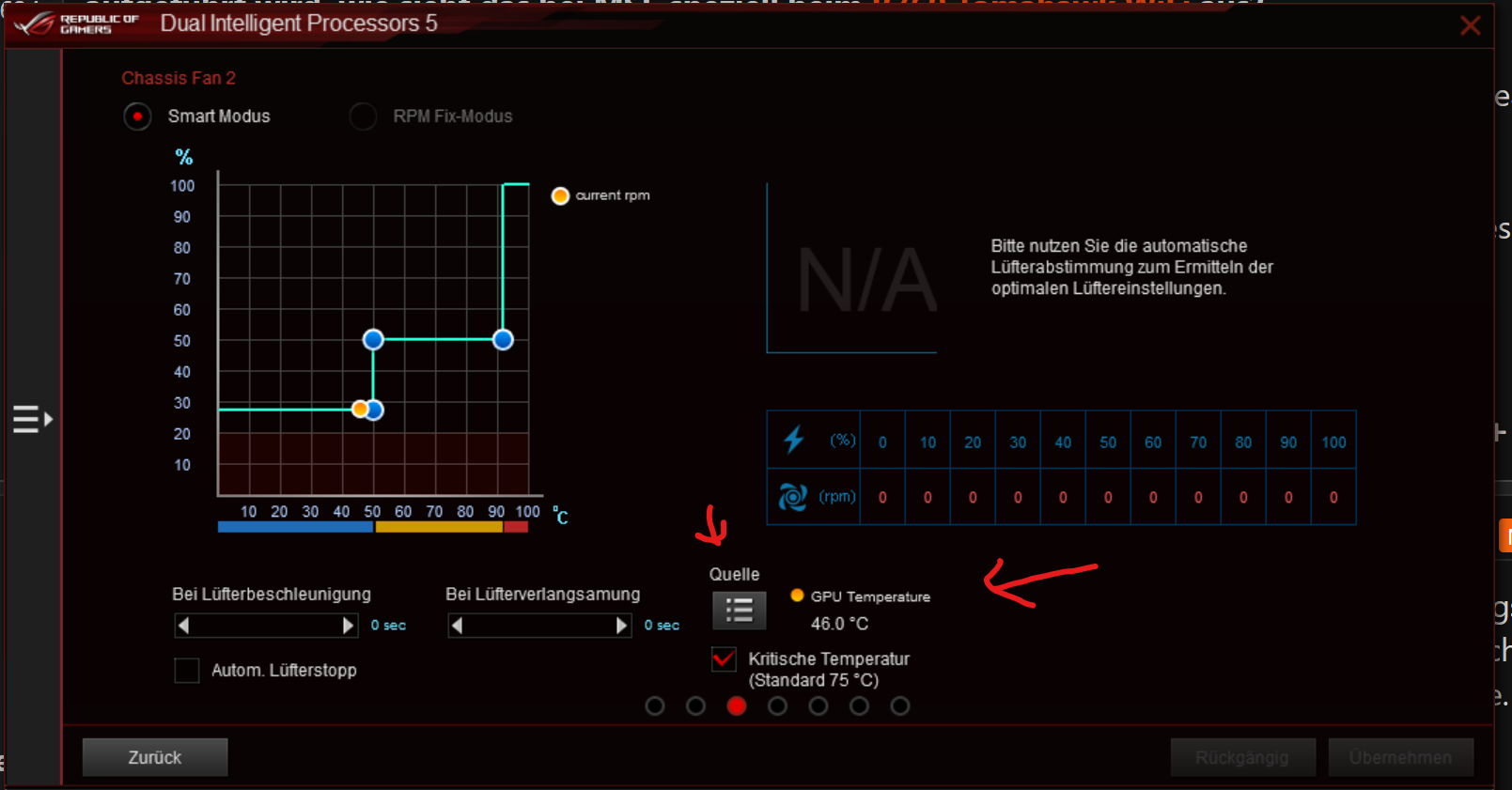Uncheck the Kritische Temperatur checkbox
Viewport: 1512px width, 790px height.
point(724,659)
